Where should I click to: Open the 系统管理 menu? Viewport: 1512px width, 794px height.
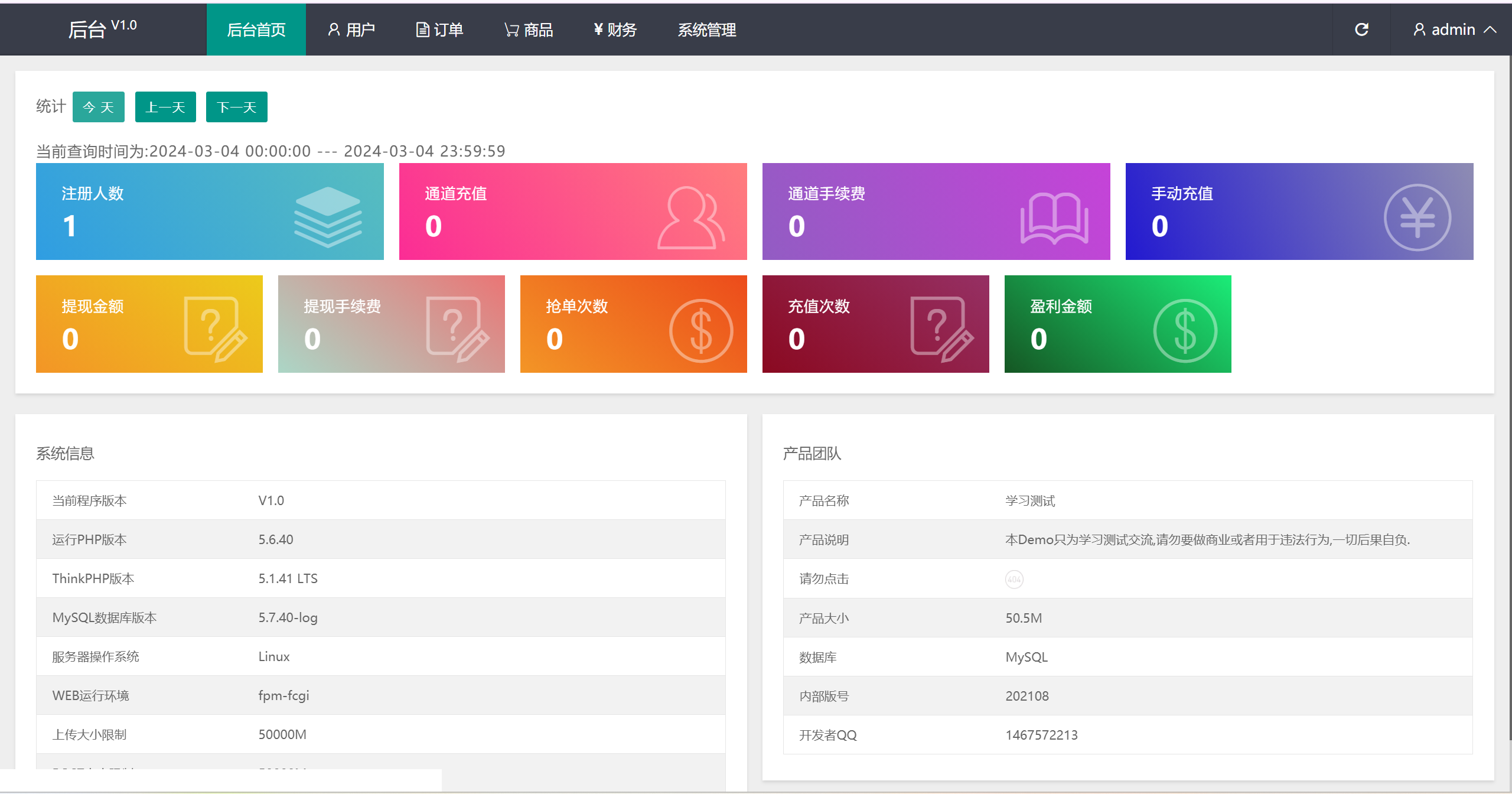coord(707,29)
